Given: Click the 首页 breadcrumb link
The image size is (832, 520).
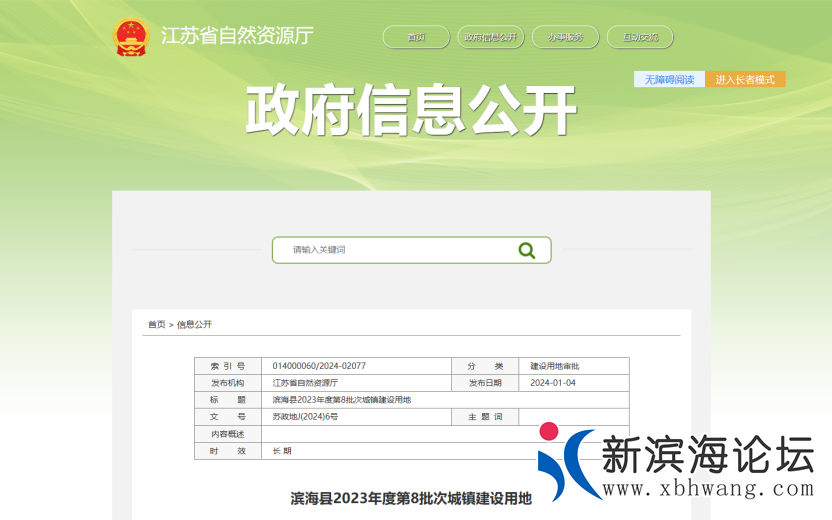Looking at the screenshot, I should [157, 324].
